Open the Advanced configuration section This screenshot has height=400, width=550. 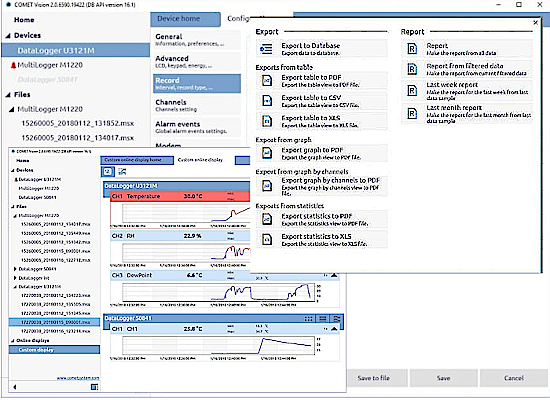coord(197,62)
